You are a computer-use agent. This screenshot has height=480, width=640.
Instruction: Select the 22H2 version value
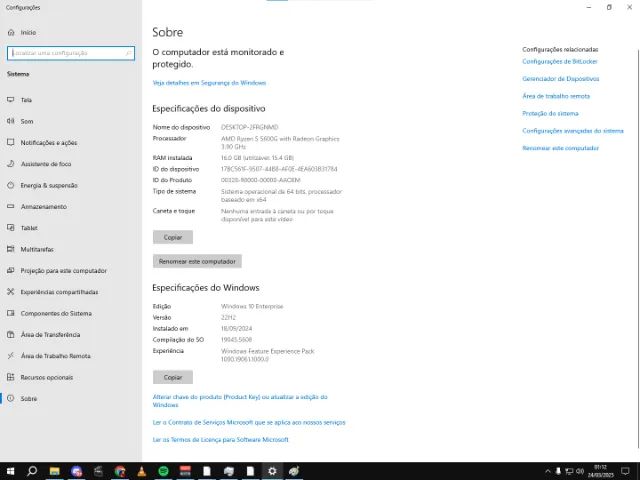click(x=228, y=317)
